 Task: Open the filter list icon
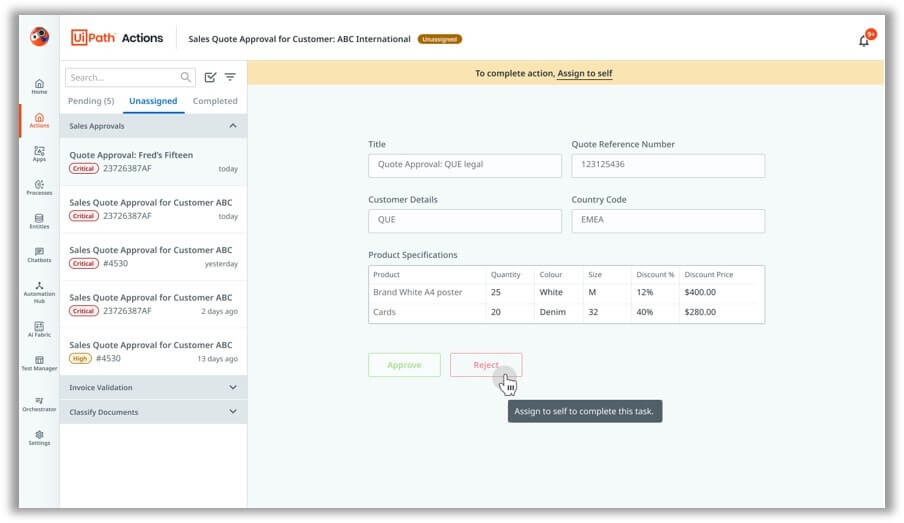tap(230, 77)
